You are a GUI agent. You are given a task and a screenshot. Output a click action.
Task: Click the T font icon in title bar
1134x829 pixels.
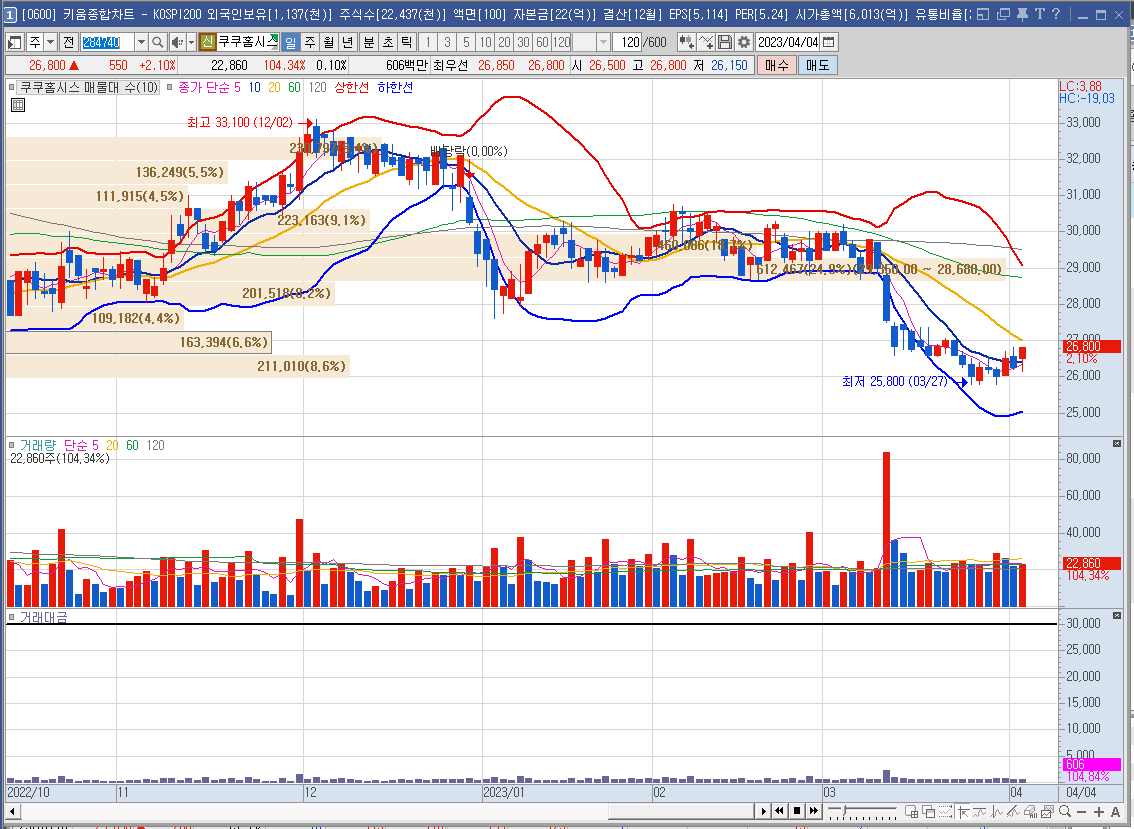[x=1039, y=14]
